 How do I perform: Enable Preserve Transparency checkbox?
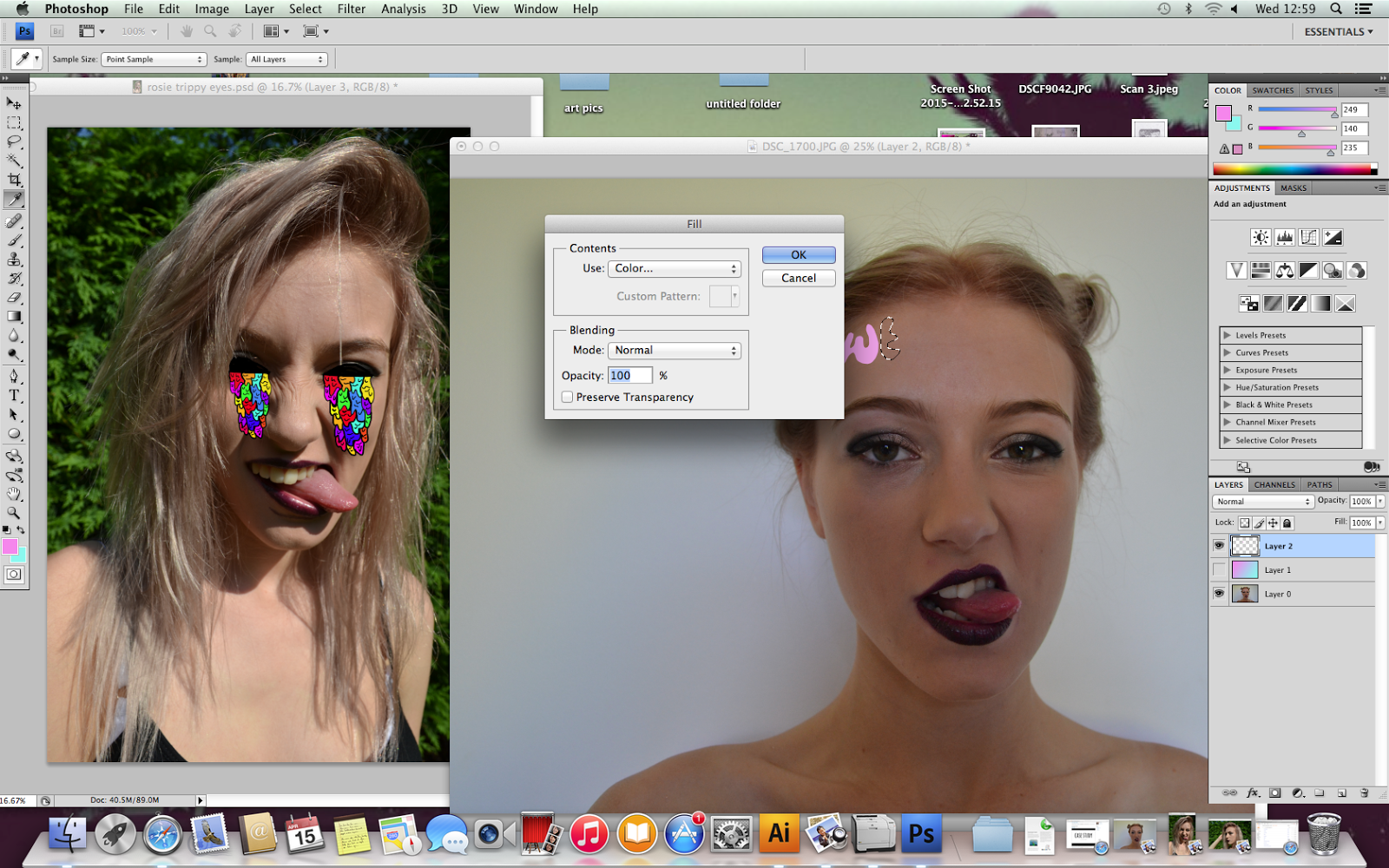pyautogui.click(x=567, y=397)
